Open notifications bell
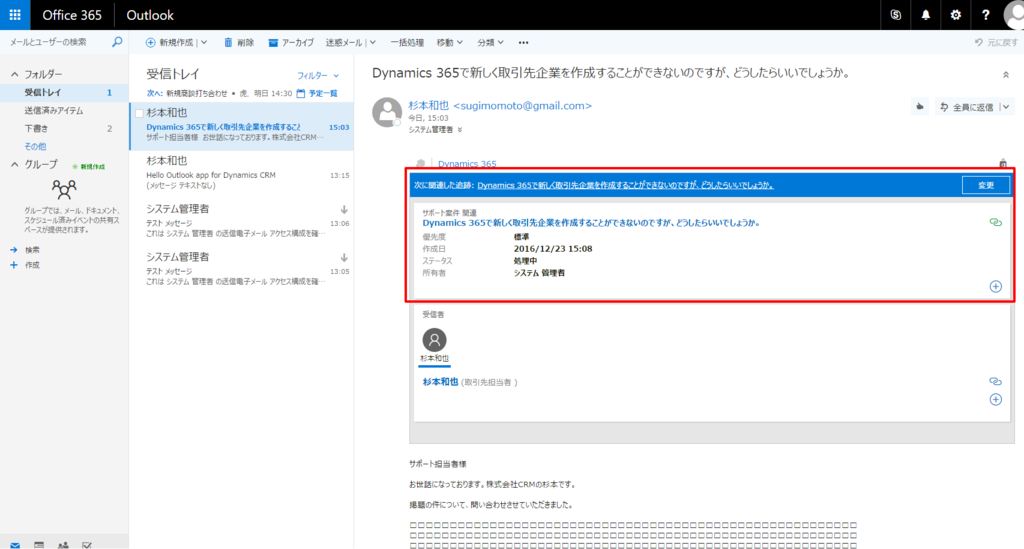 coord(925,14)
